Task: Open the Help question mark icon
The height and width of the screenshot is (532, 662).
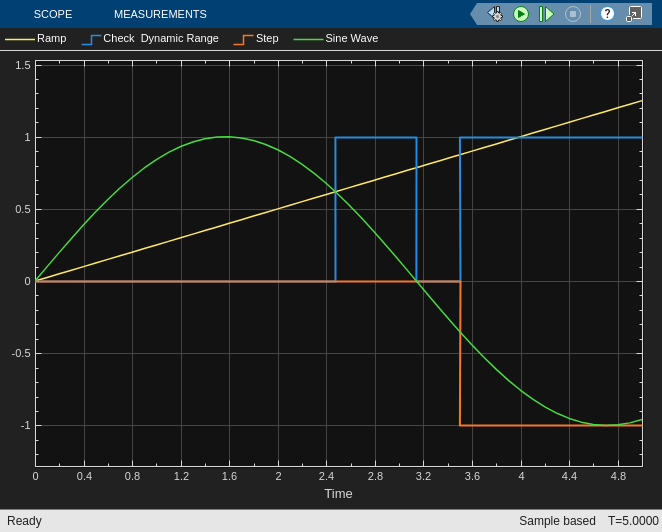Action: click(607, 14)
